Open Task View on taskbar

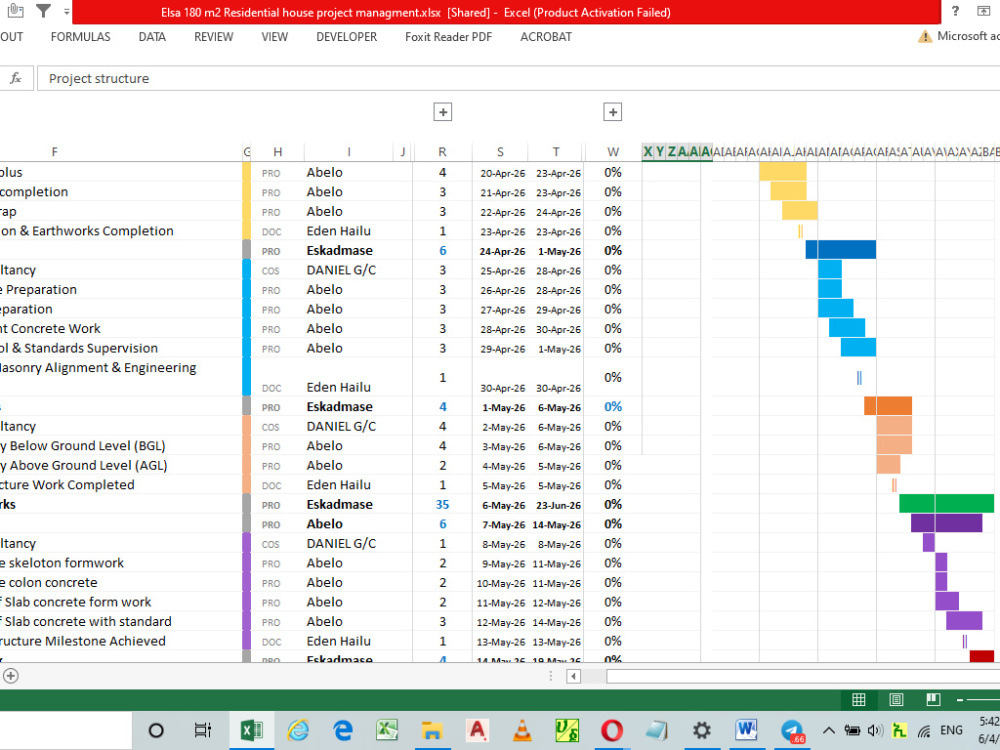[203, 730]
